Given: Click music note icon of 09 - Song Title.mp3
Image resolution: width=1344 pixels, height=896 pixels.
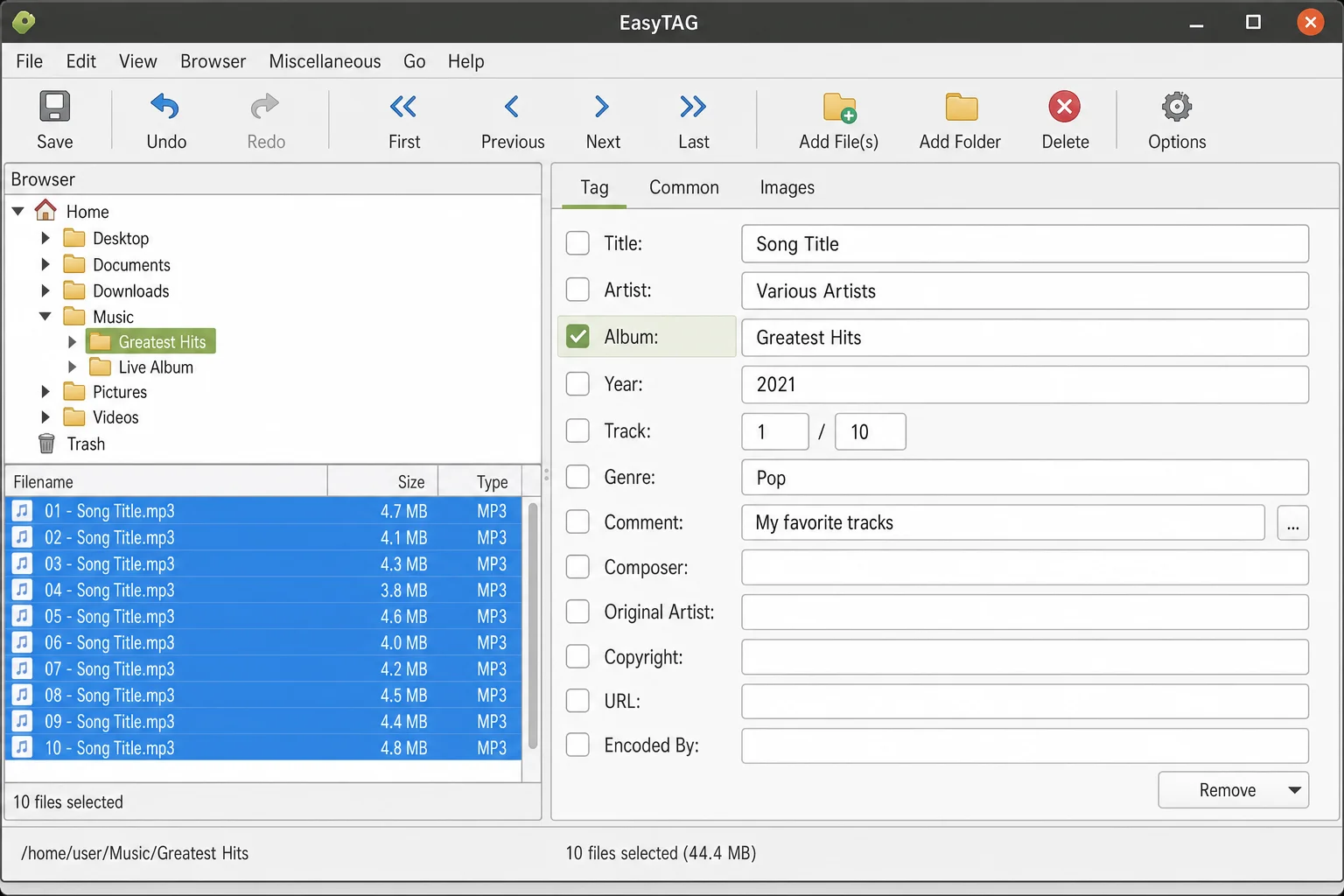Looking at the screenshot, I should [x=23, y=720].
